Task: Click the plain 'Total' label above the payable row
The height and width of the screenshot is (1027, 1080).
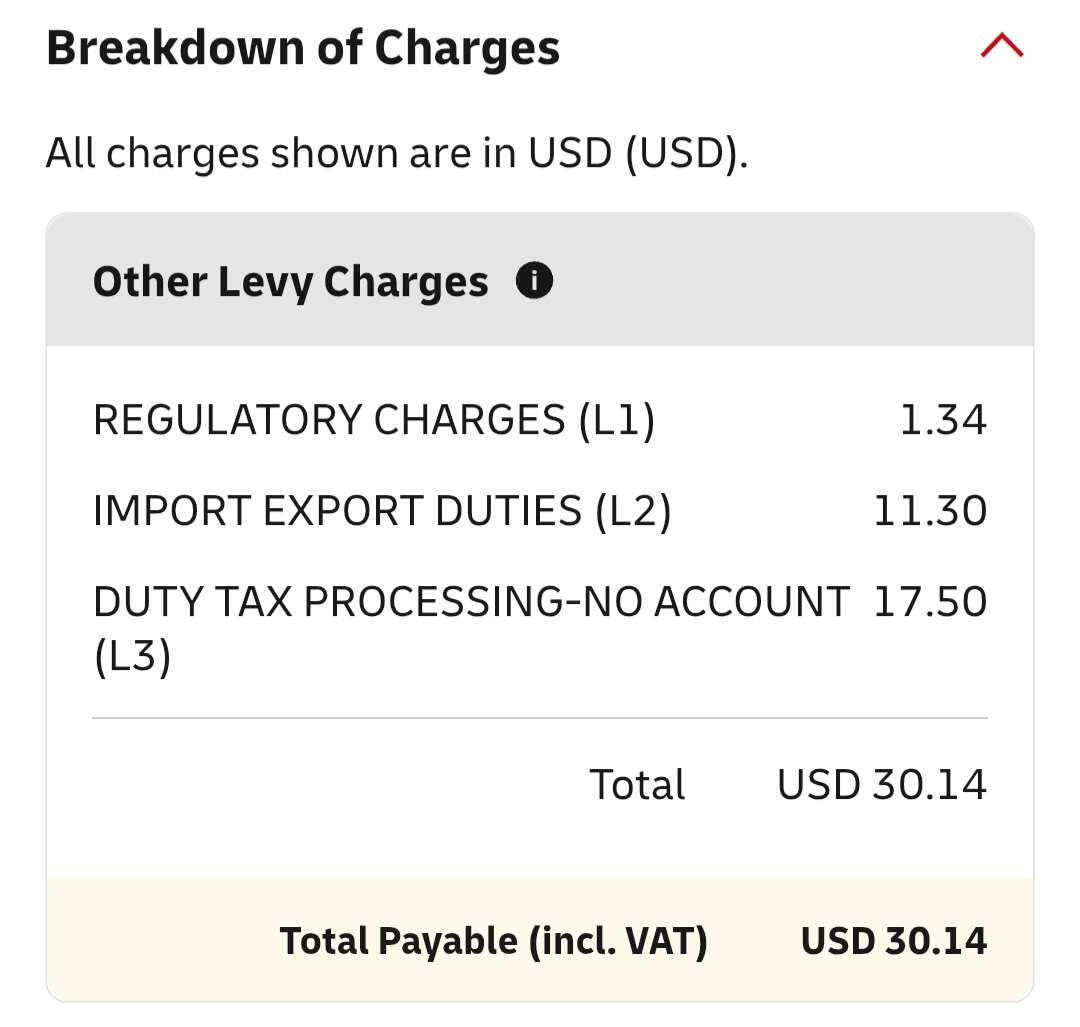Action: point(637,785)
